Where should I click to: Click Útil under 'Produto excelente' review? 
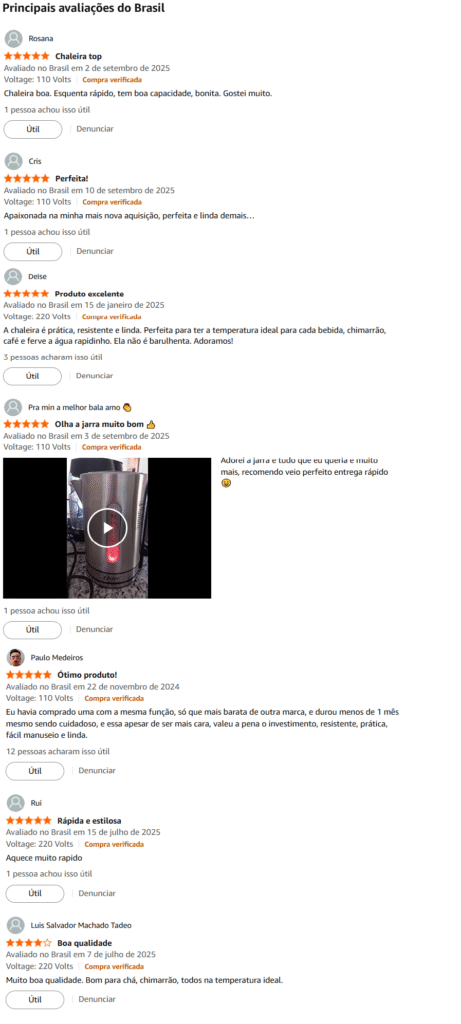[33, 376]
